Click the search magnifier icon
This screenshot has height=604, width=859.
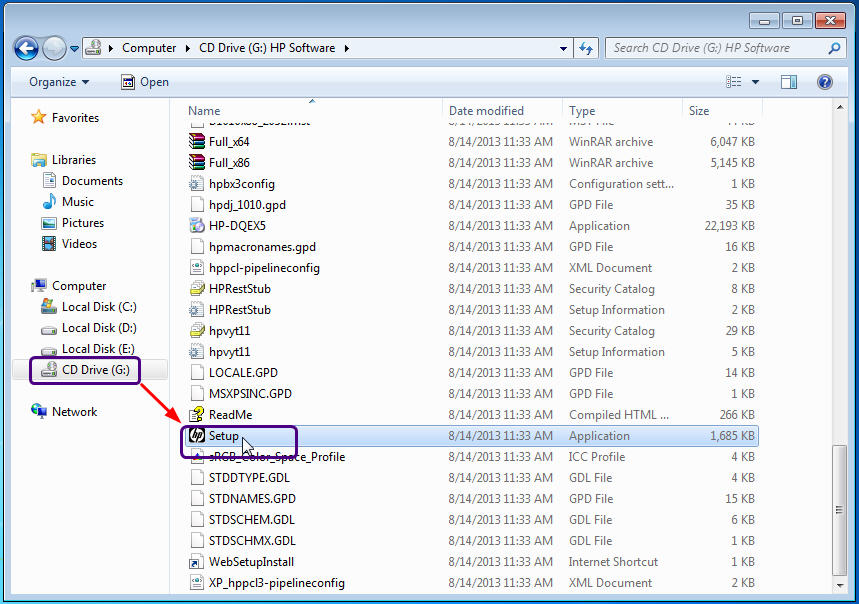834,48
